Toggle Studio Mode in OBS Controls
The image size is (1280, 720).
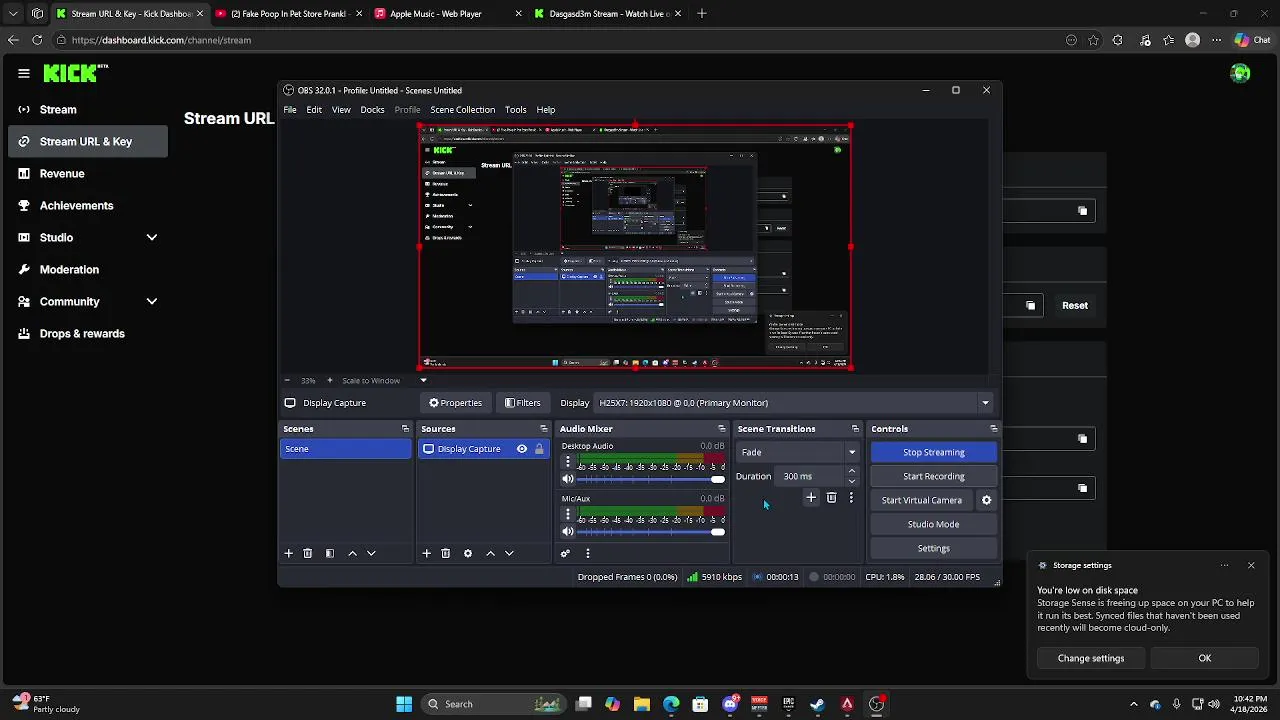tap(933, 524)
